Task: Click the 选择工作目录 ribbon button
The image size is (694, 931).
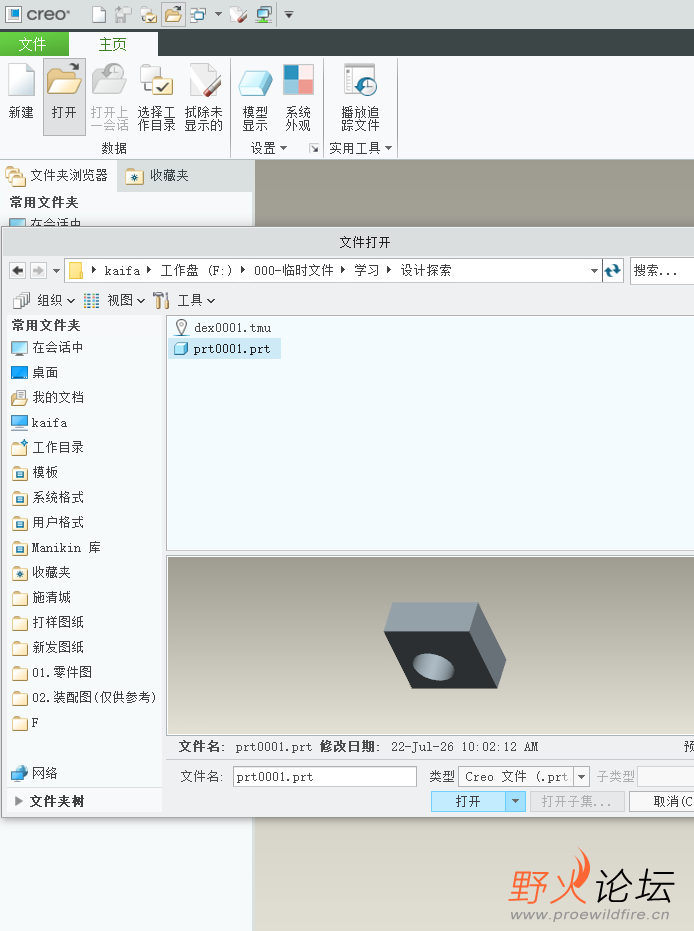Action: point(156,97)
